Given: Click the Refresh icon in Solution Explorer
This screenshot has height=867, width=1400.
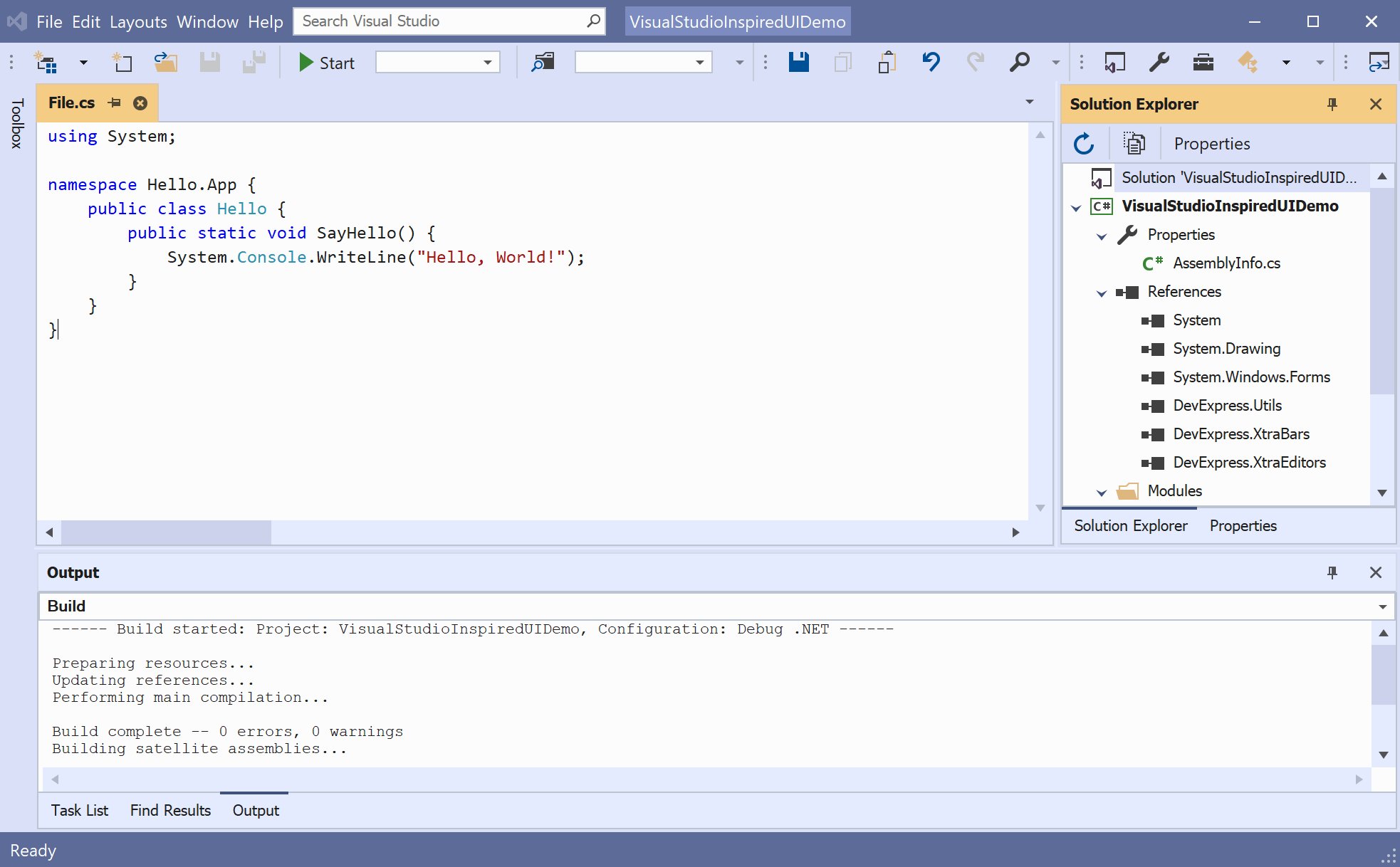Looking at the screenshot, I should point(1084,144).
